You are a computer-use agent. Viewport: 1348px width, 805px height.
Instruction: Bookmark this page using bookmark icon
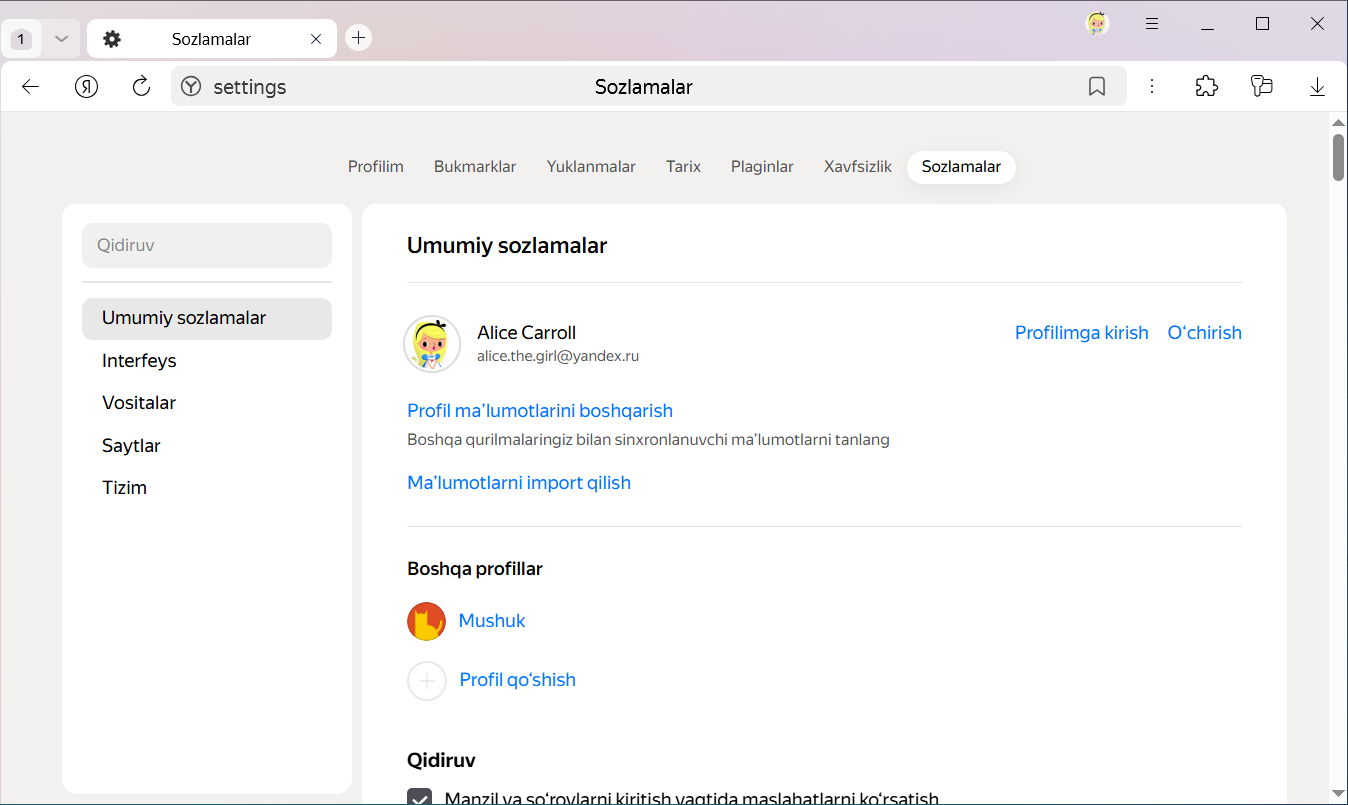coord(1097,87)
